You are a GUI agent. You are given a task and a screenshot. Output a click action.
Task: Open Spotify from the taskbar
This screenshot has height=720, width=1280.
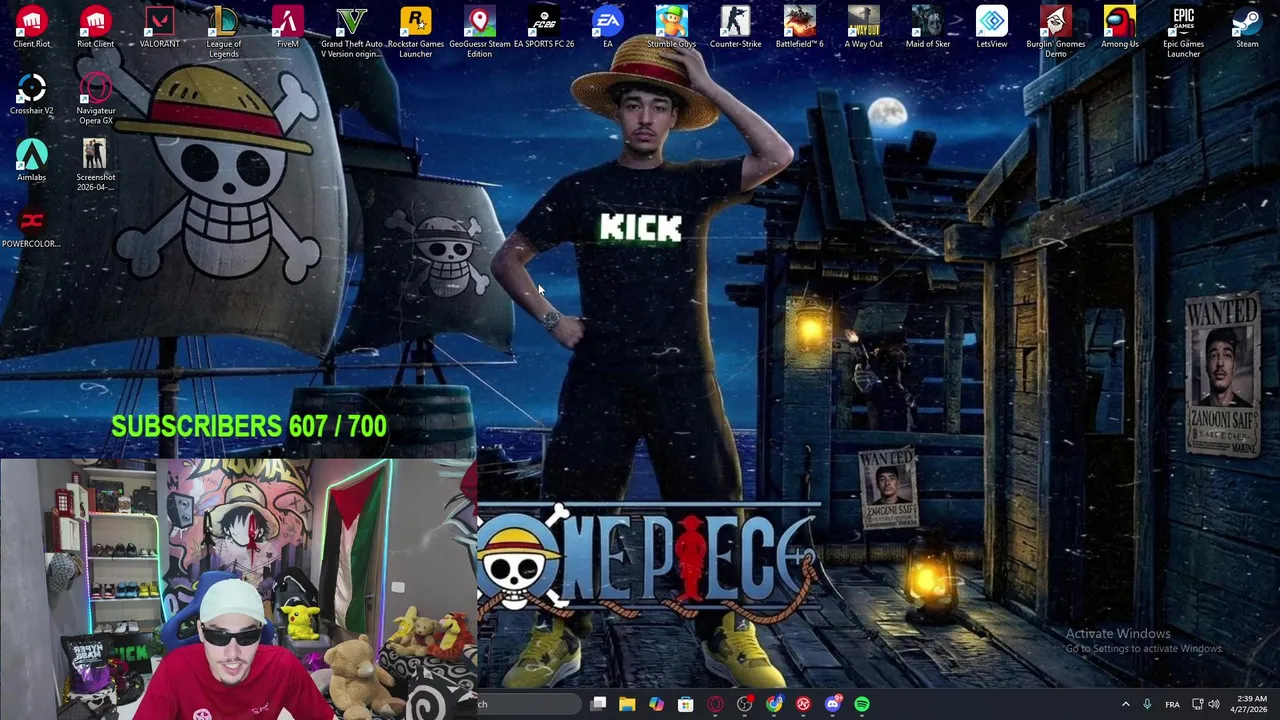coord(862,704)
